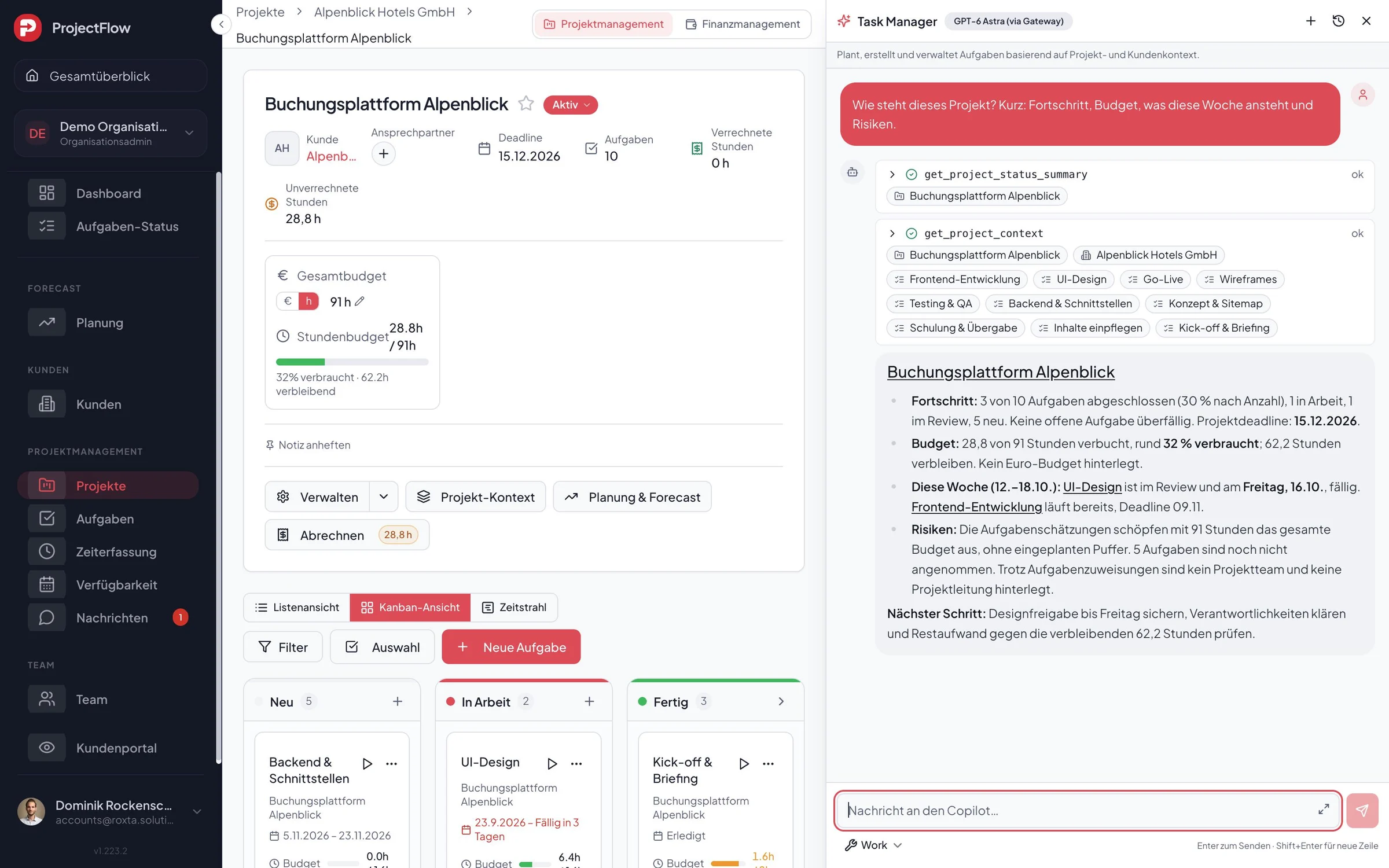The width and height of the screenshot is (1389, 868).
Task: Add a task to the Neu column
Action: click(x=398, y=701)
